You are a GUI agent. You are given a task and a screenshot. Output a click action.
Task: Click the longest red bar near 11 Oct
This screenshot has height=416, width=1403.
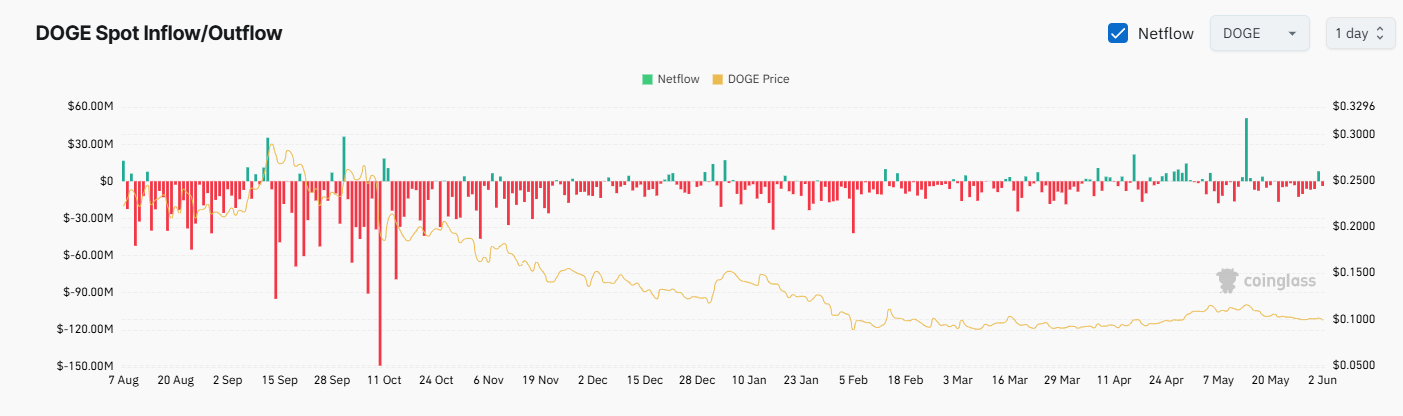[380, 273]
